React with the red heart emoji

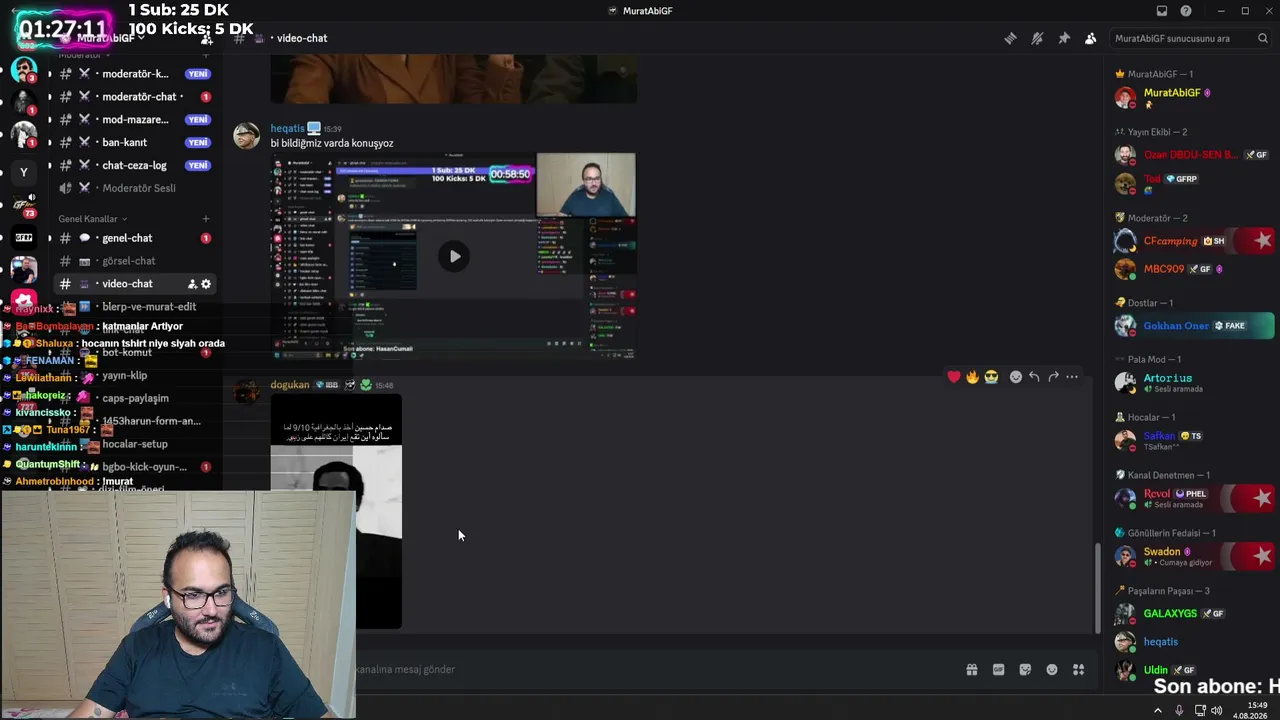tap(954, 377)
